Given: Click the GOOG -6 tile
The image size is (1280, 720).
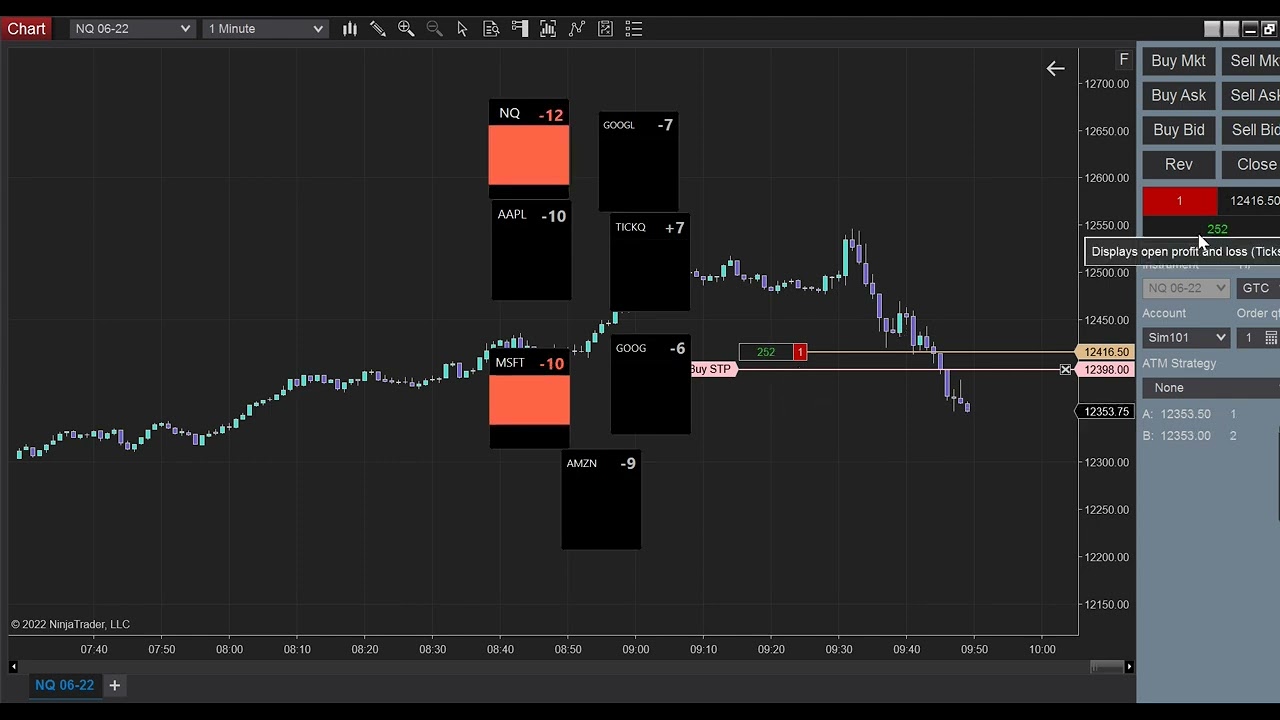Looking at the screenshot, I should point(651,385).
